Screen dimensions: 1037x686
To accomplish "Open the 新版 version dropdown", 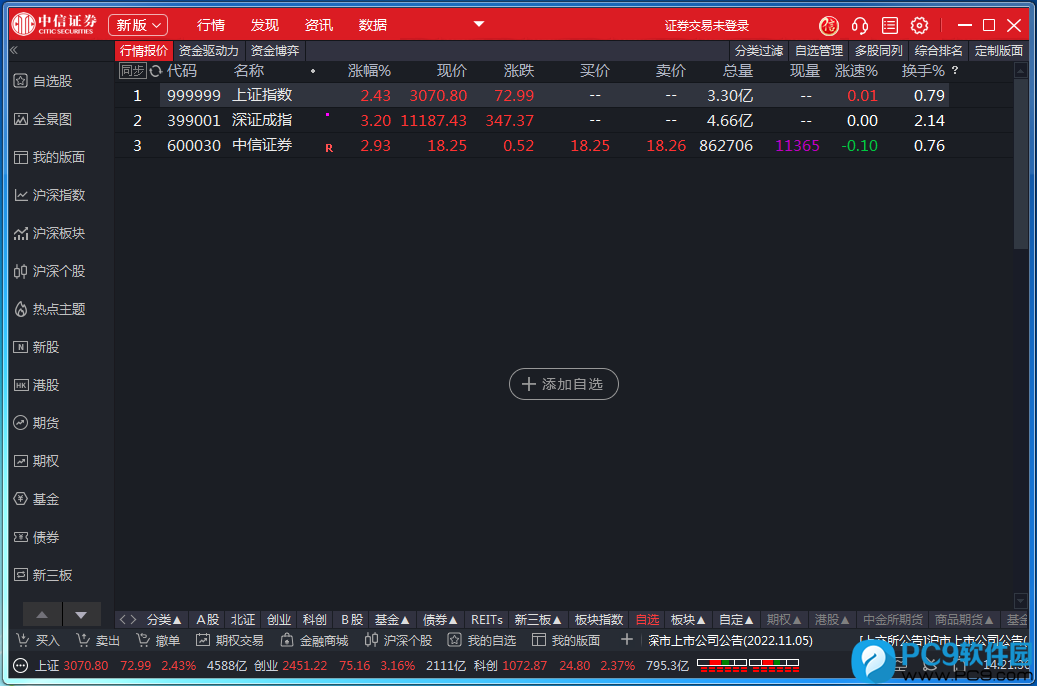I will click(138, 25).
